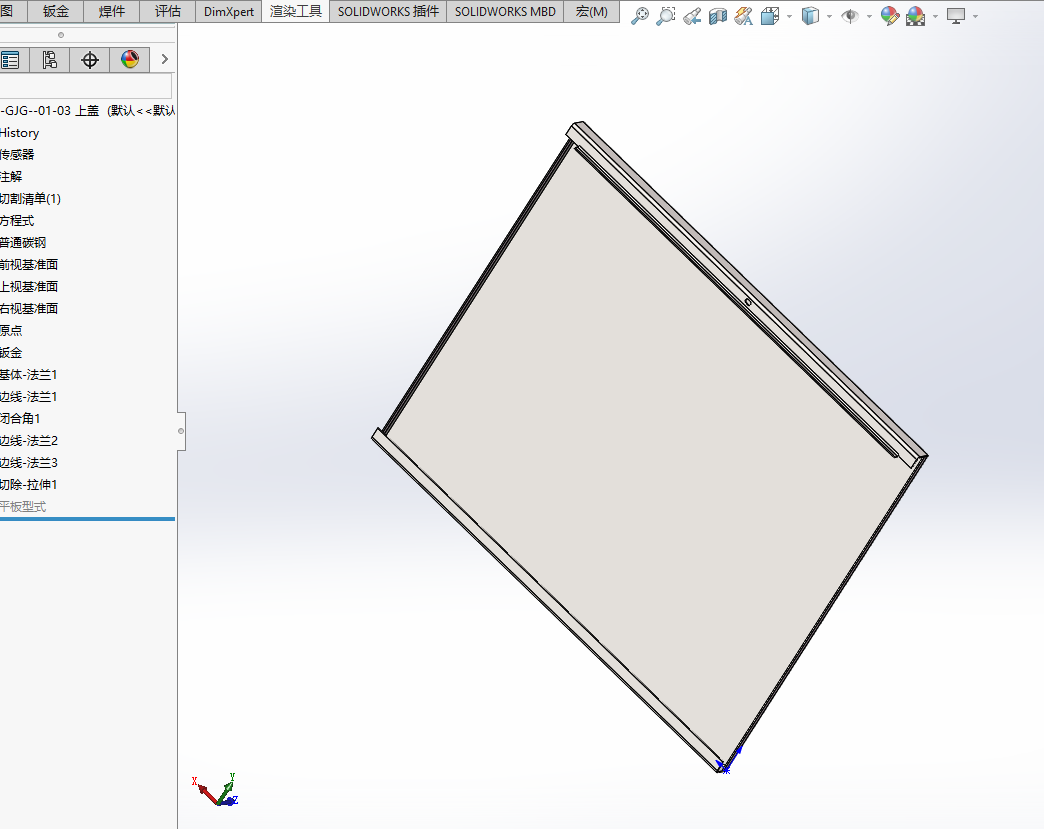Open the Display Style dropdown arrow
Screen dimensions: 1044x829
830,16
